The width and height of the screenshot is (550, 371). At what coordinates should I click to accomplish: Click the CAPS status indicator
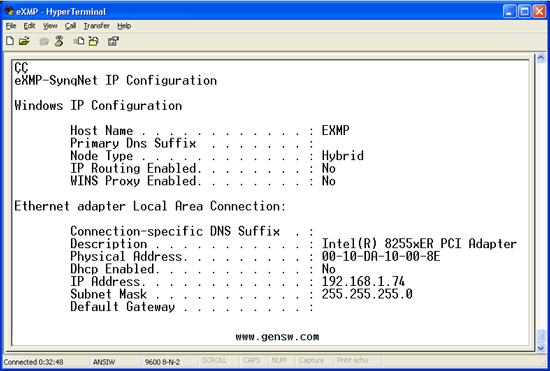pos(251,360)
